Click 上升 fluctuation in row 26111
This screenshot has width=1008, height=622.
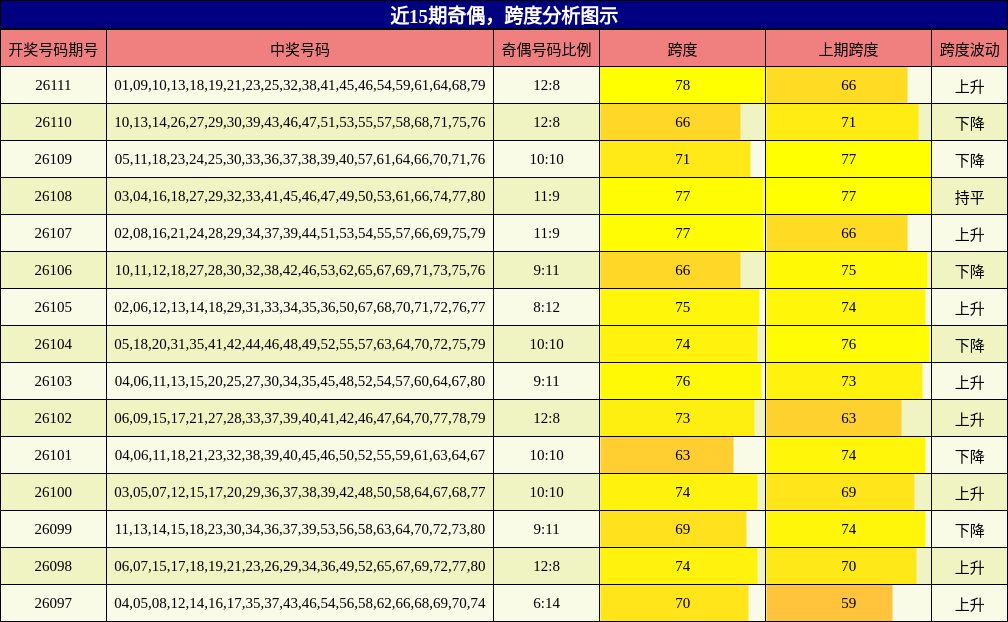click(969, 86)
